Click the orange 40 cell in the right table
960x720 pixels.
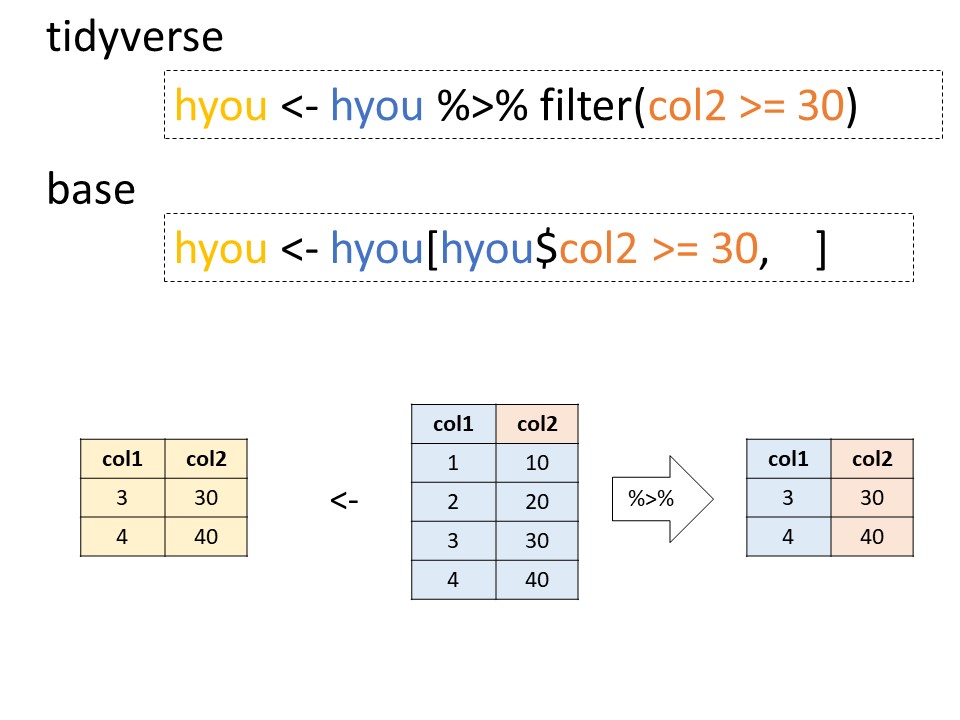click(872, 537)
